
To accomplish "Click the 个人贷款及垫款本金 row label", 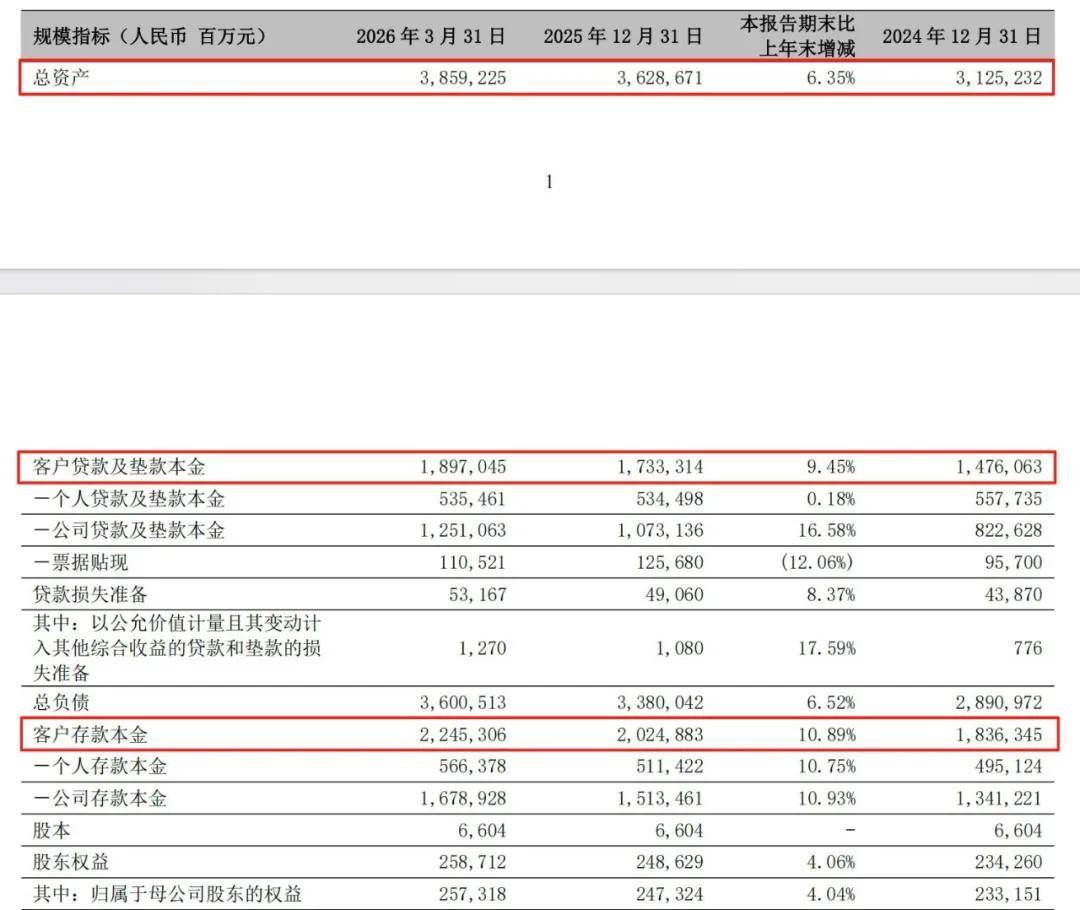I will 129,498.
